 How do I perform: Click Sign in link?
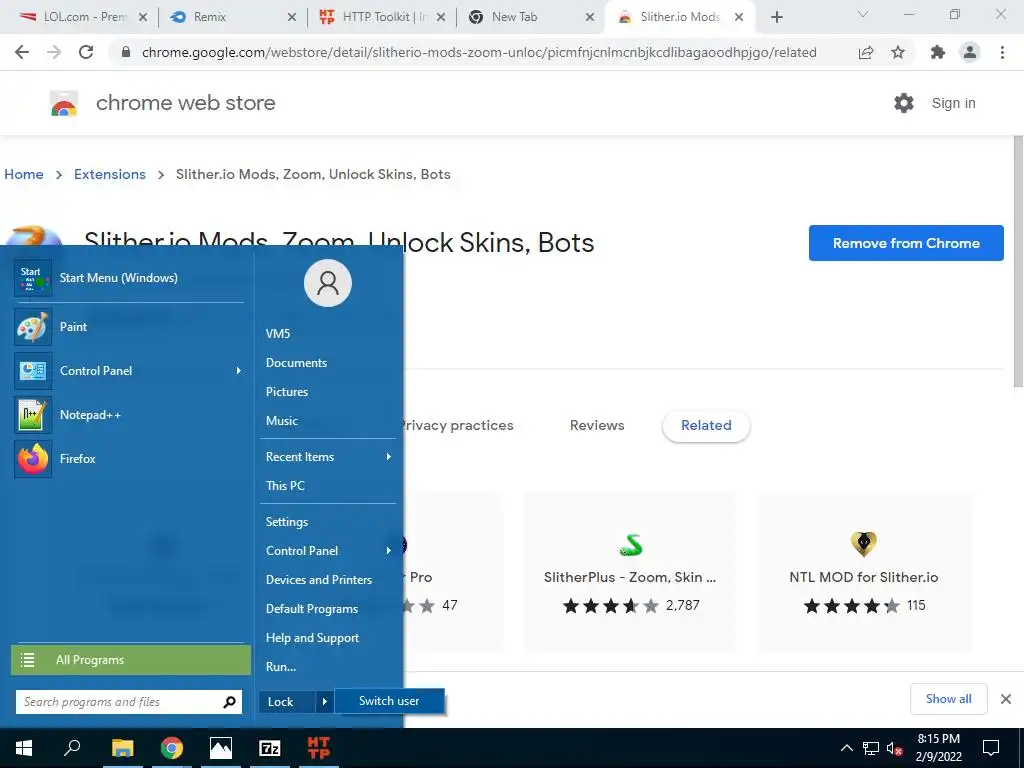tap(953, 103)
